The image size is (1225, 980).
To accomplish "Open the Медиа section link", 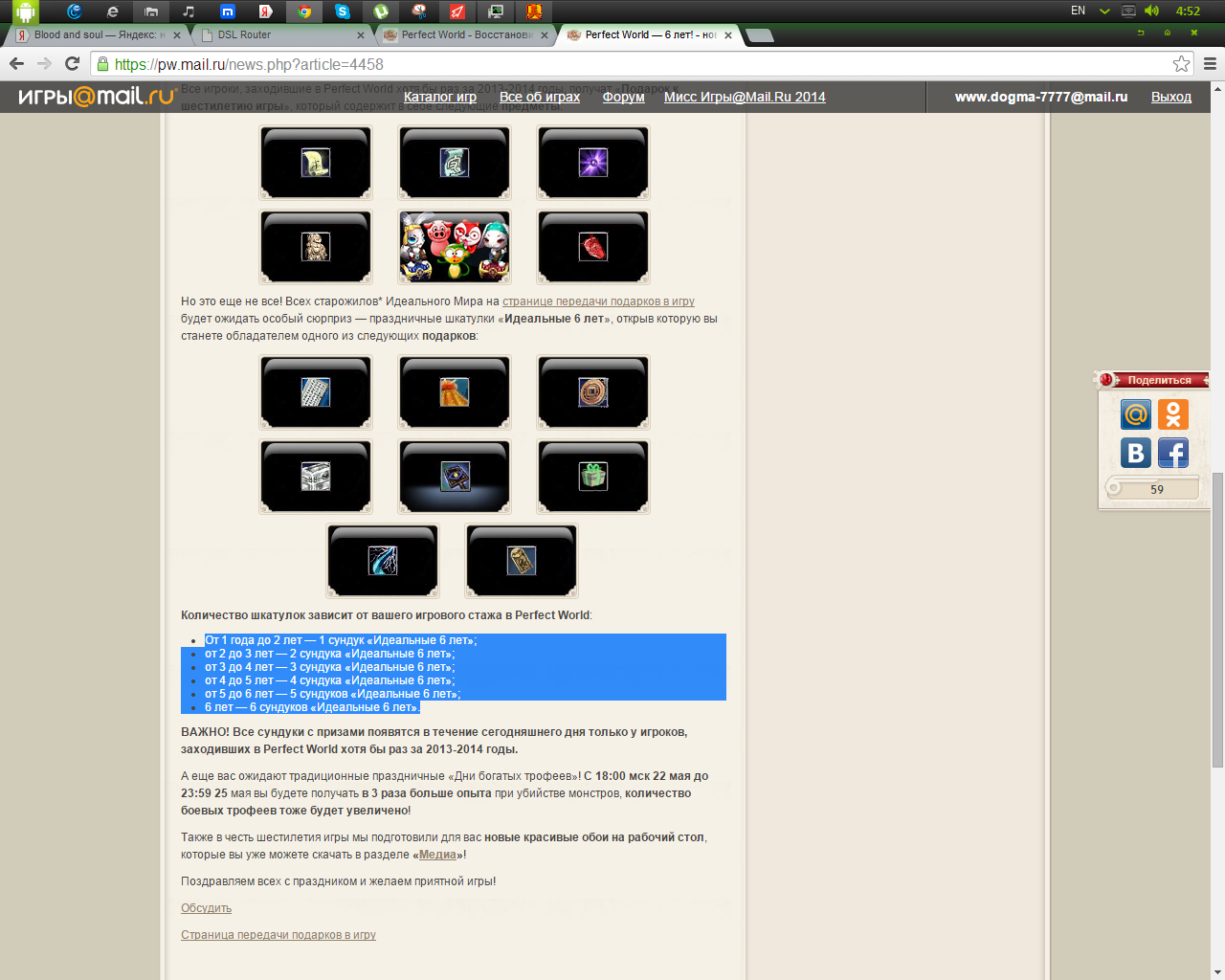I will coord(437,855).
